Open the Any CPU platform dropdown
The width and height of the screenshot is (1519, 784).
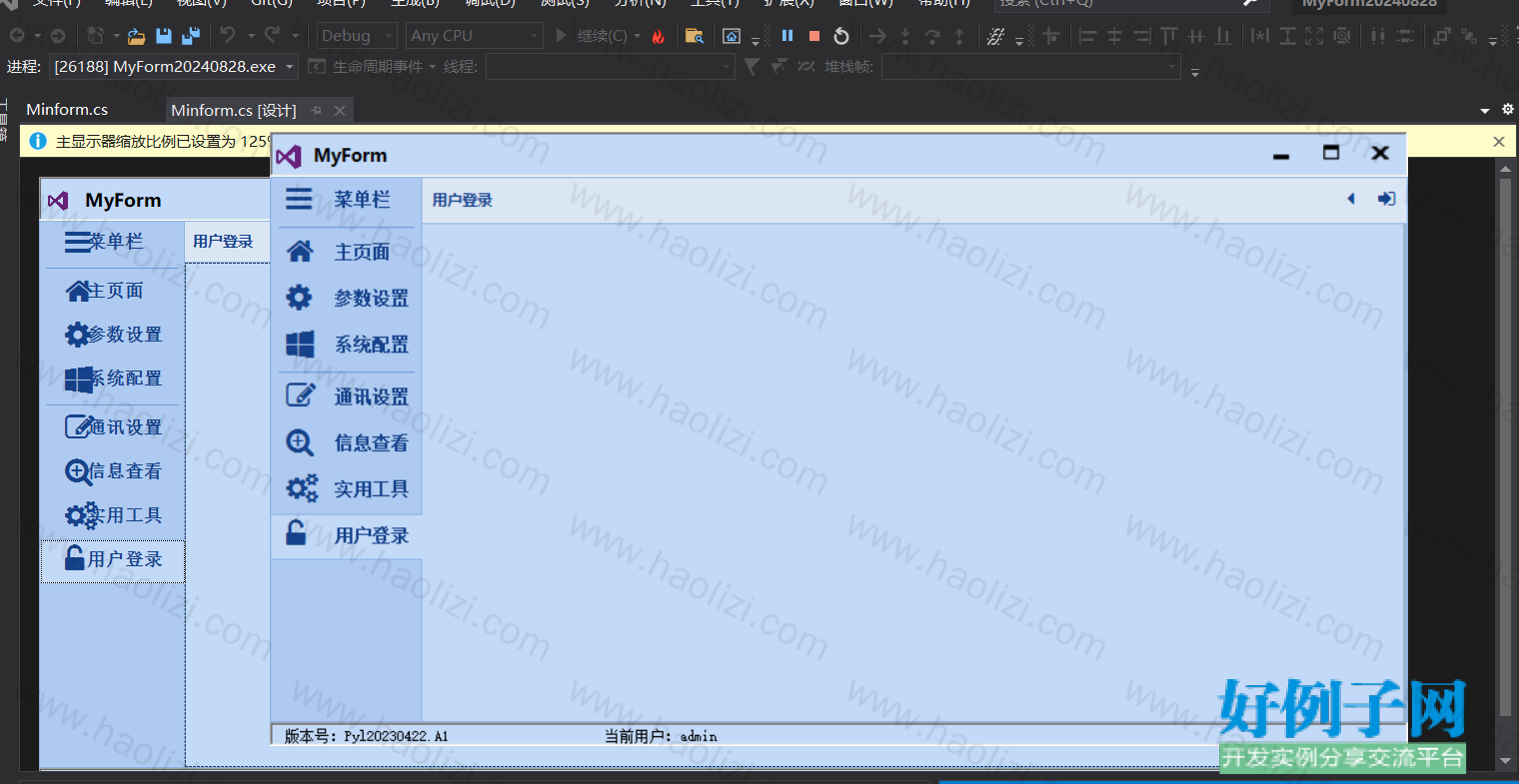(475, 36)
